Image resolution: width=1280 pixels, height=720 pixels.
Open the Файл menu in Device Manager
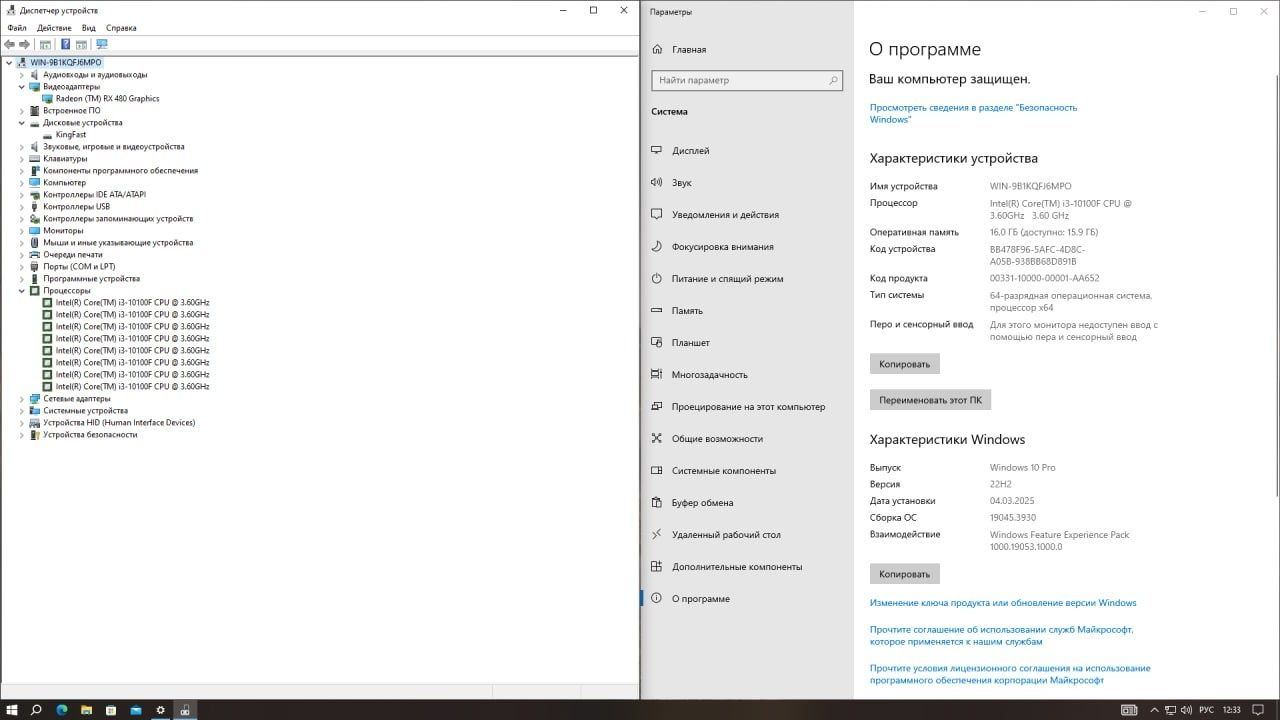17,28
